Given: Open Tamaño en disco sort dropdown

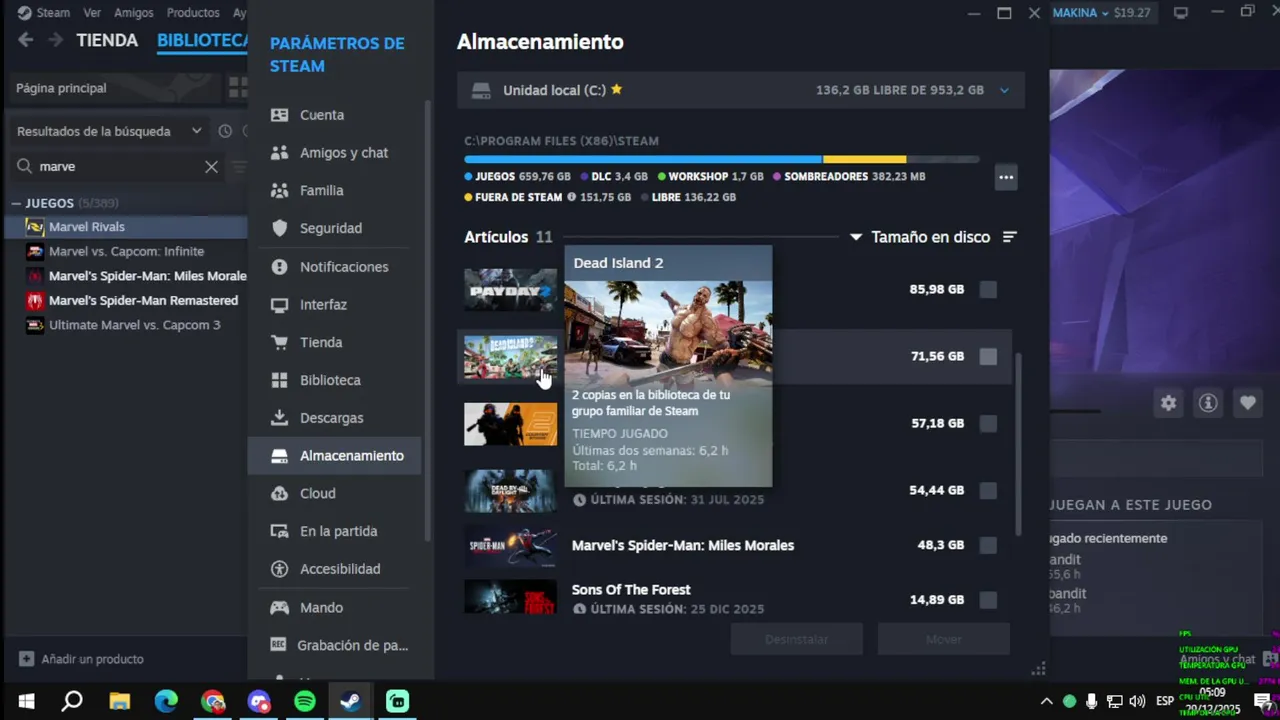Looking at the screenshot, I should pyautogui.click(x=920, y=237).
